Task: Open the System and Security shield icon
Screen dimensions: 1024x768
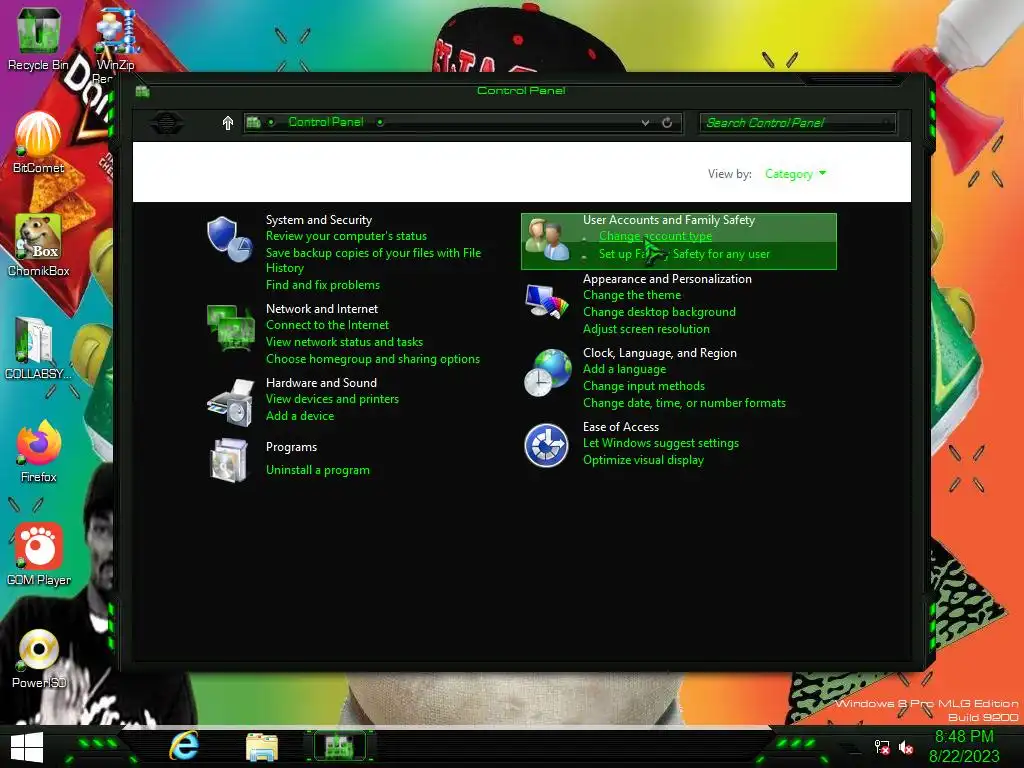Action: (x=229, y=238)
